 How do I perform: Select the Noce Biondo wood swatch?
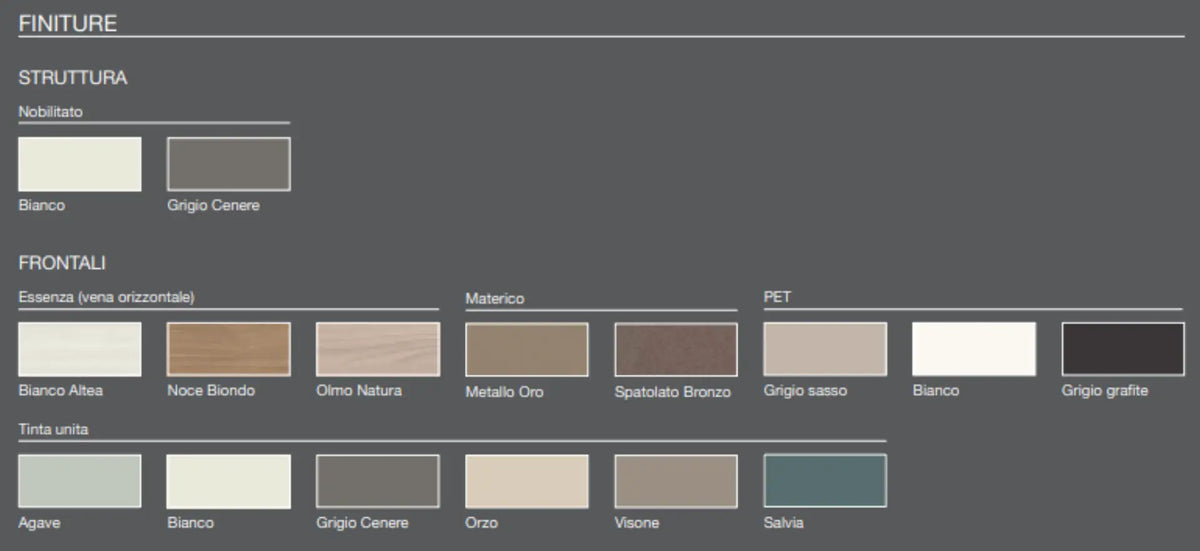229,349
